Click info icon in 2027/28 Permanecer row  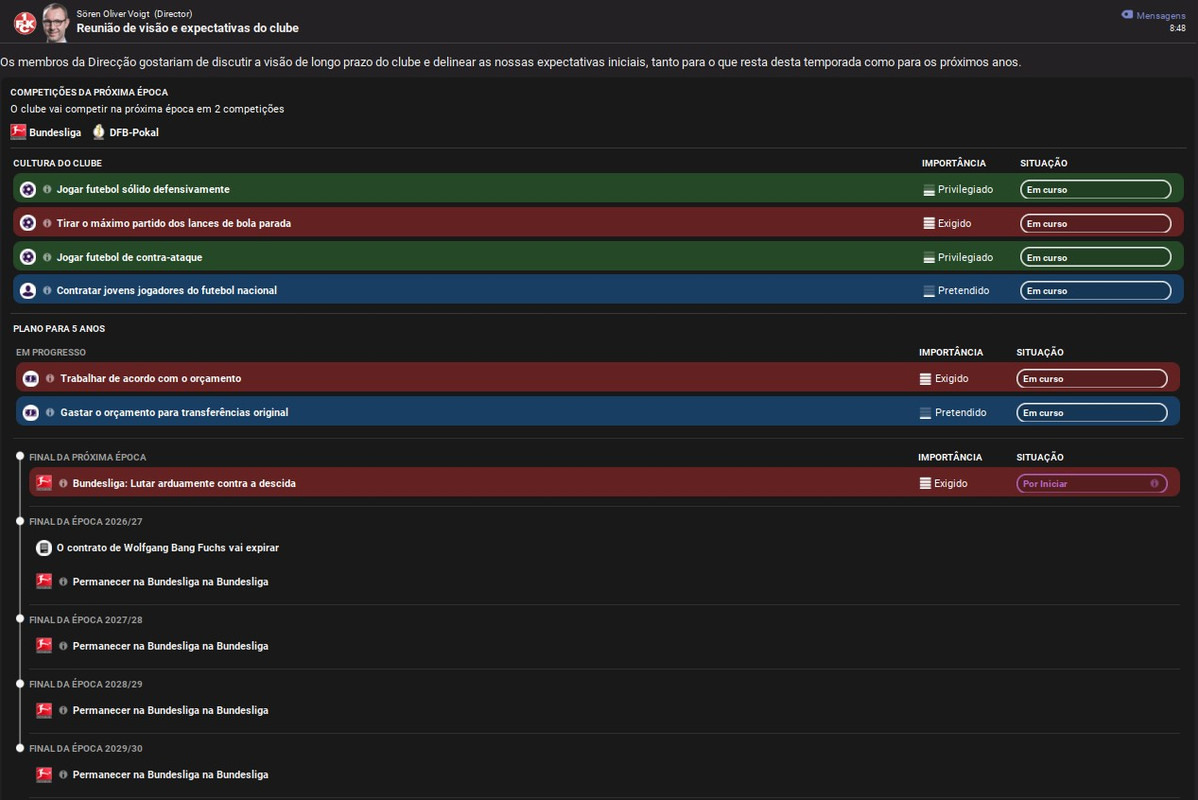[x=63, y=646]
